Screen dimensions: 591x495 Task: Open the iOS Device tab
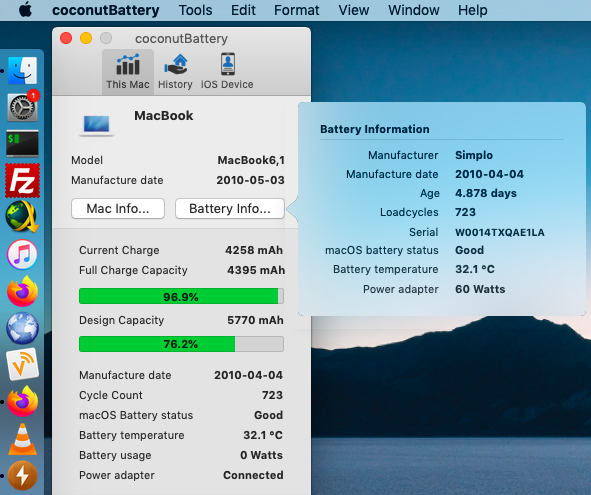[227, 72]
